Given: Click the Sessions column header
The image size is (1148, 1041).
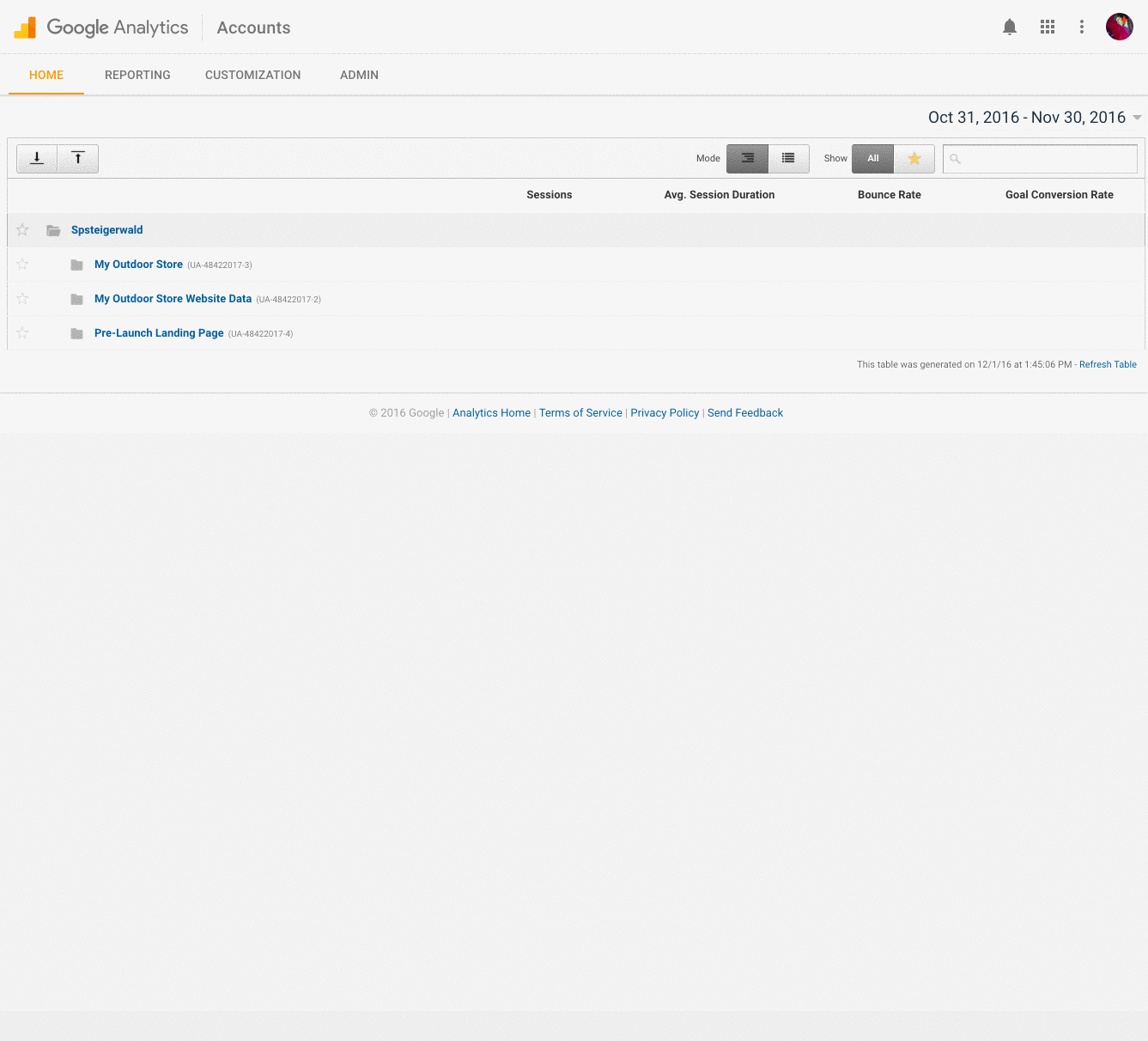Looking at the screenshot, I should [x=550, y=195].
